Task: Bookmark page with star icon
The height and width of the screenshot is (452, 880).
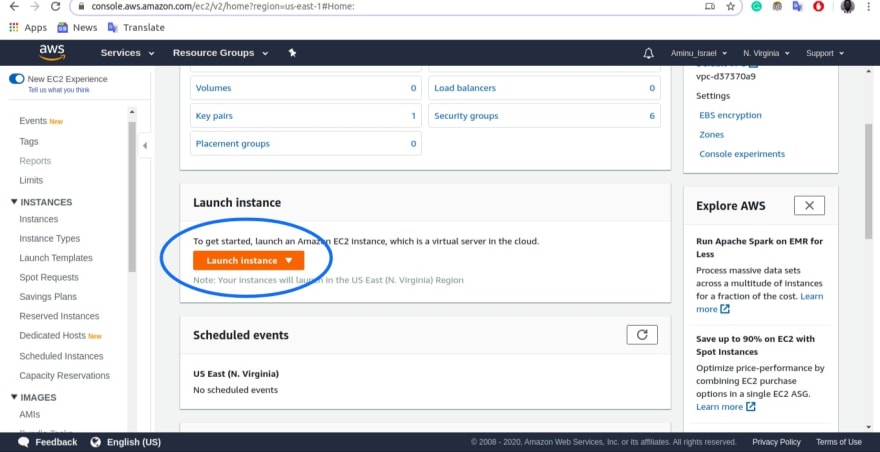Action: point(730,7)
